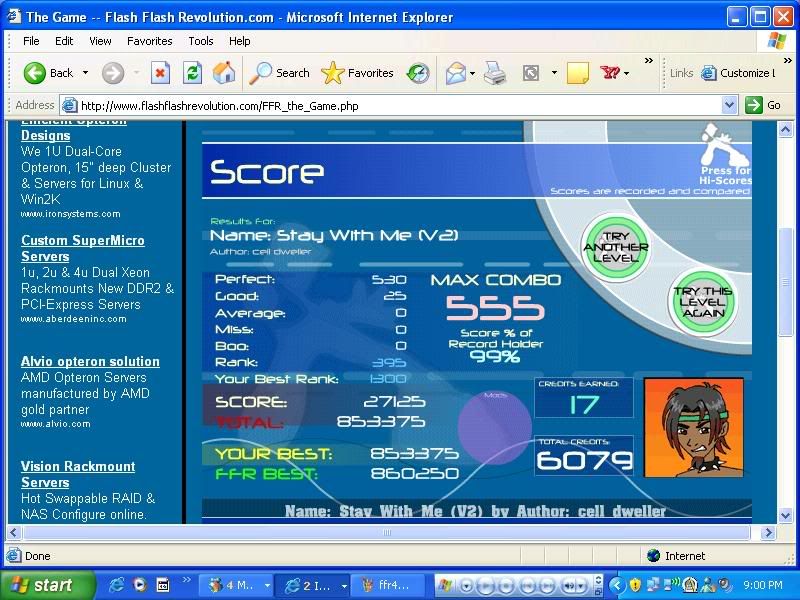Screen dimensions: 800x600
Task: Open the Favorites star button
Action: (x=358, y=73)
